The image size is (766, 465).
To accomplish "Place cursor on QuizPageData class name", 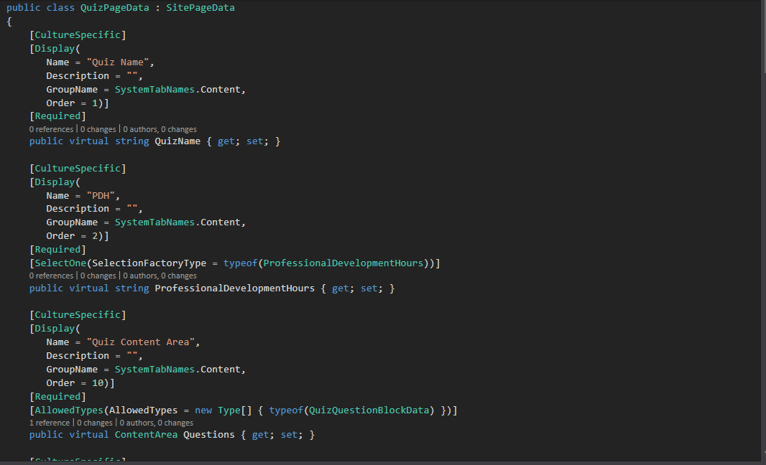I will (x=114, y=8).
